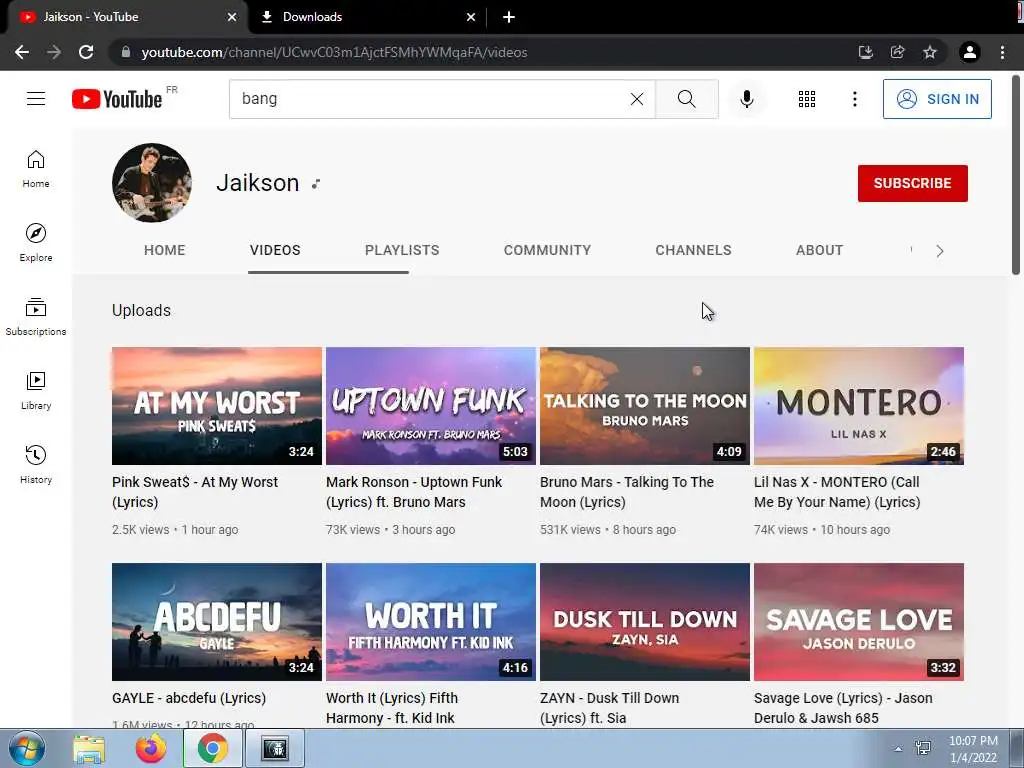Go to Home in the left sidebar
The height and width of the screenshot is (768, 1024).
click(36, 169)
